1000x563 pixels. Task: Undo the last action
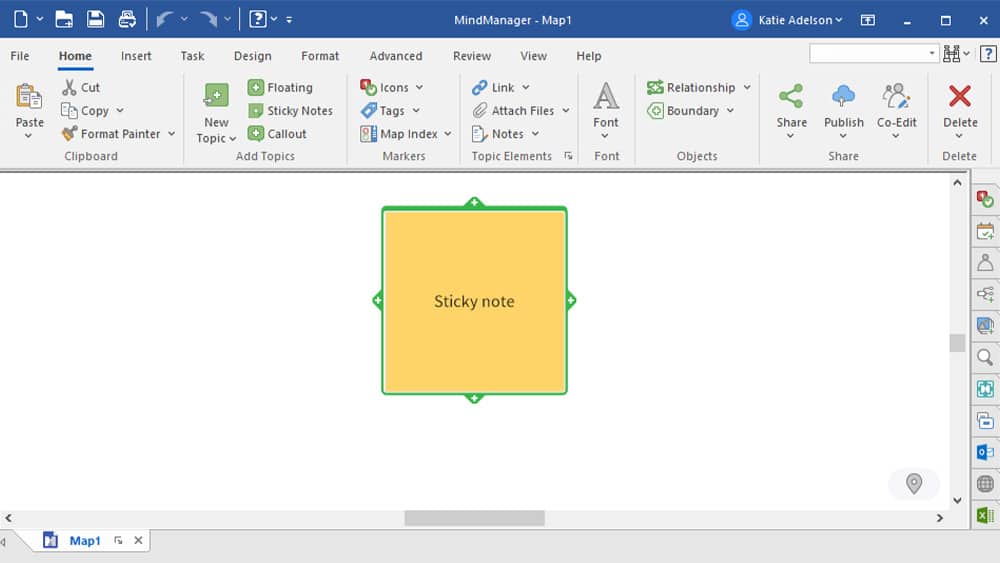(x=165, y=19)
